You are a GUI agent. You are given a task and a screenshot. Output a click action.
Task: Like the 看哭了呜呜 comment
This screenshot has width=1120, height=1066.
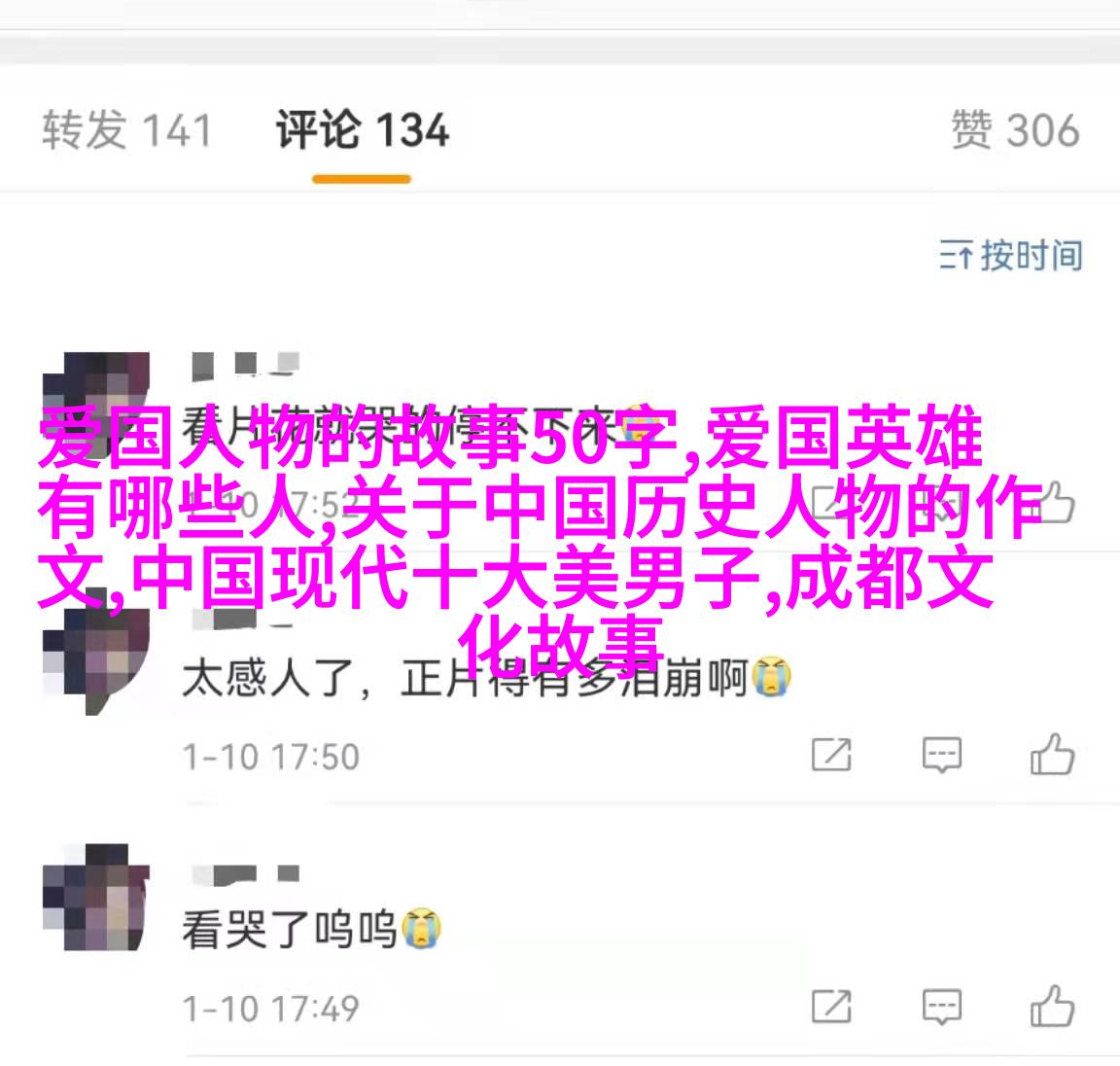1052,1006
